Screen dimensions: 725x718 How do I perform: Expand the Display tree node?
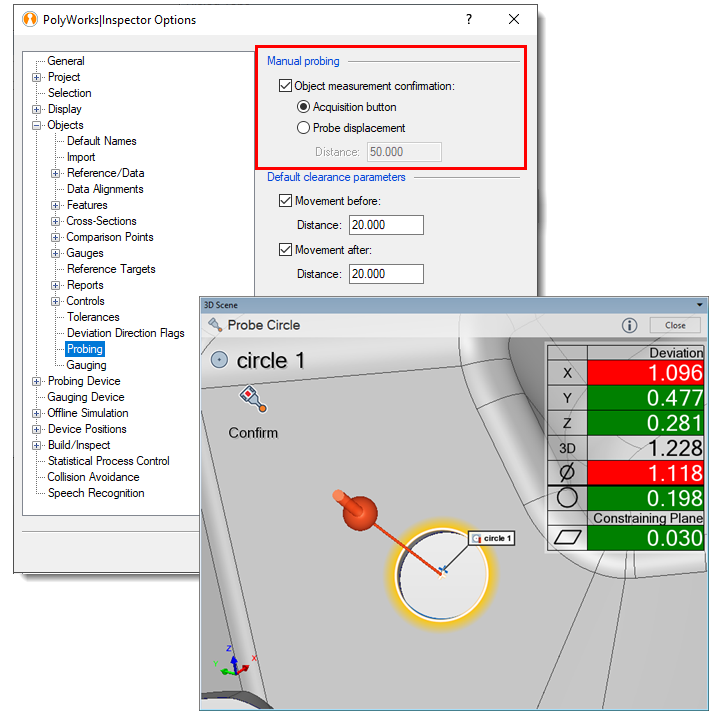point(37,109)
